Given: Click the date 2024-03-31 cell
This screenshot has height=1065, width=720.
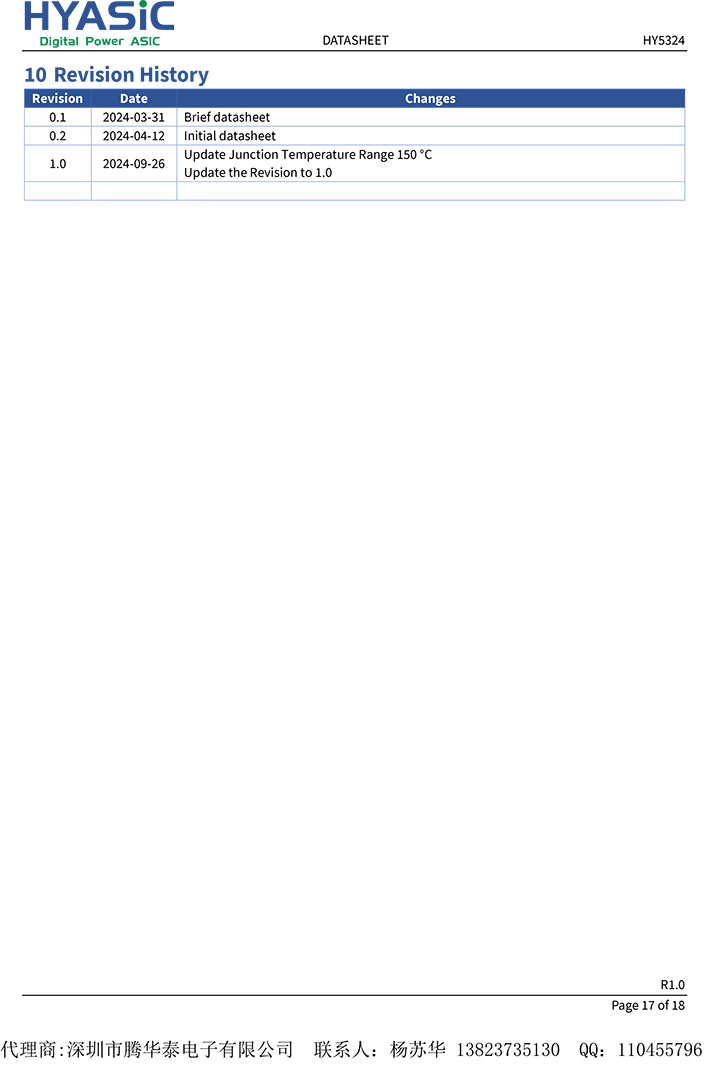Looking at the screenshot, I should point(134,118).
